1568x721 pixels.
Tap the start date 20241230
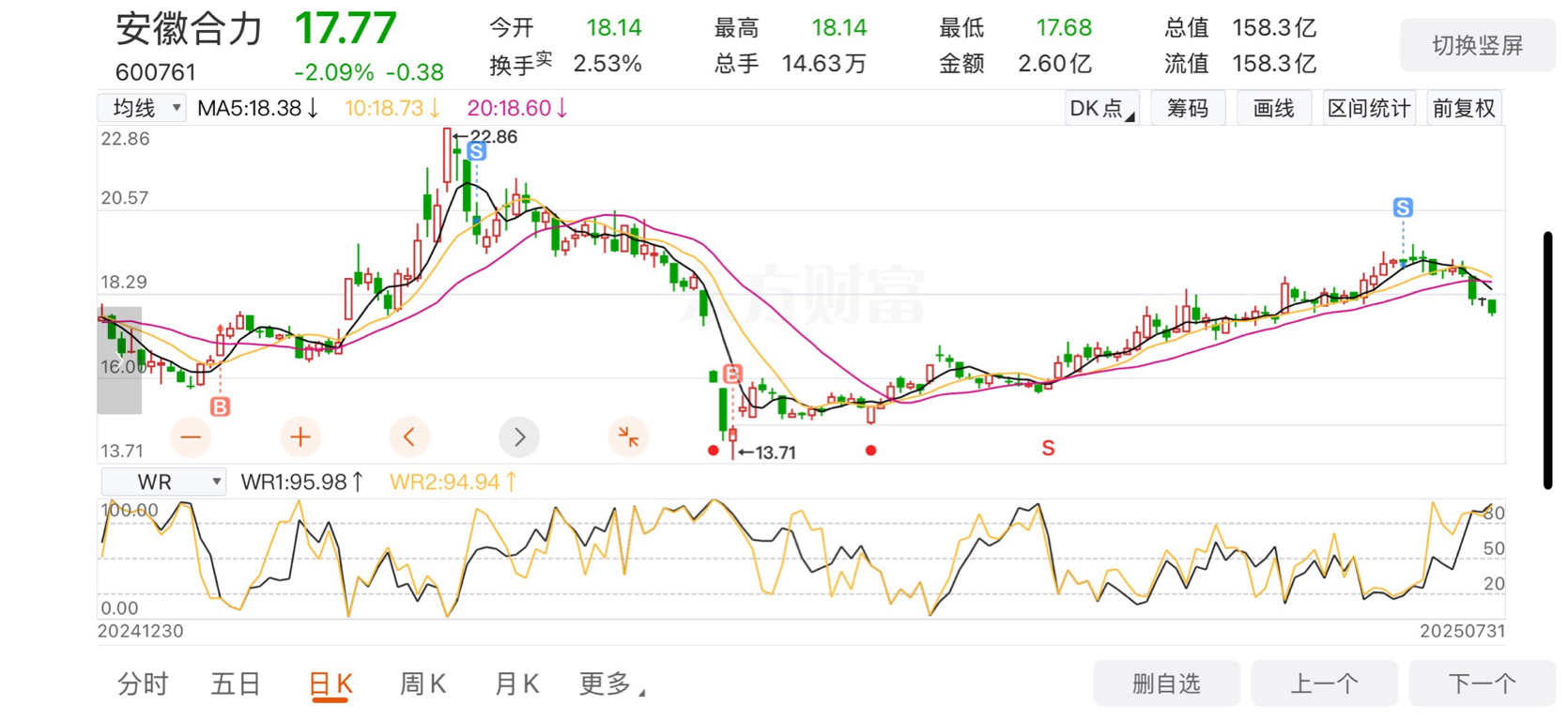pos(141,631)
